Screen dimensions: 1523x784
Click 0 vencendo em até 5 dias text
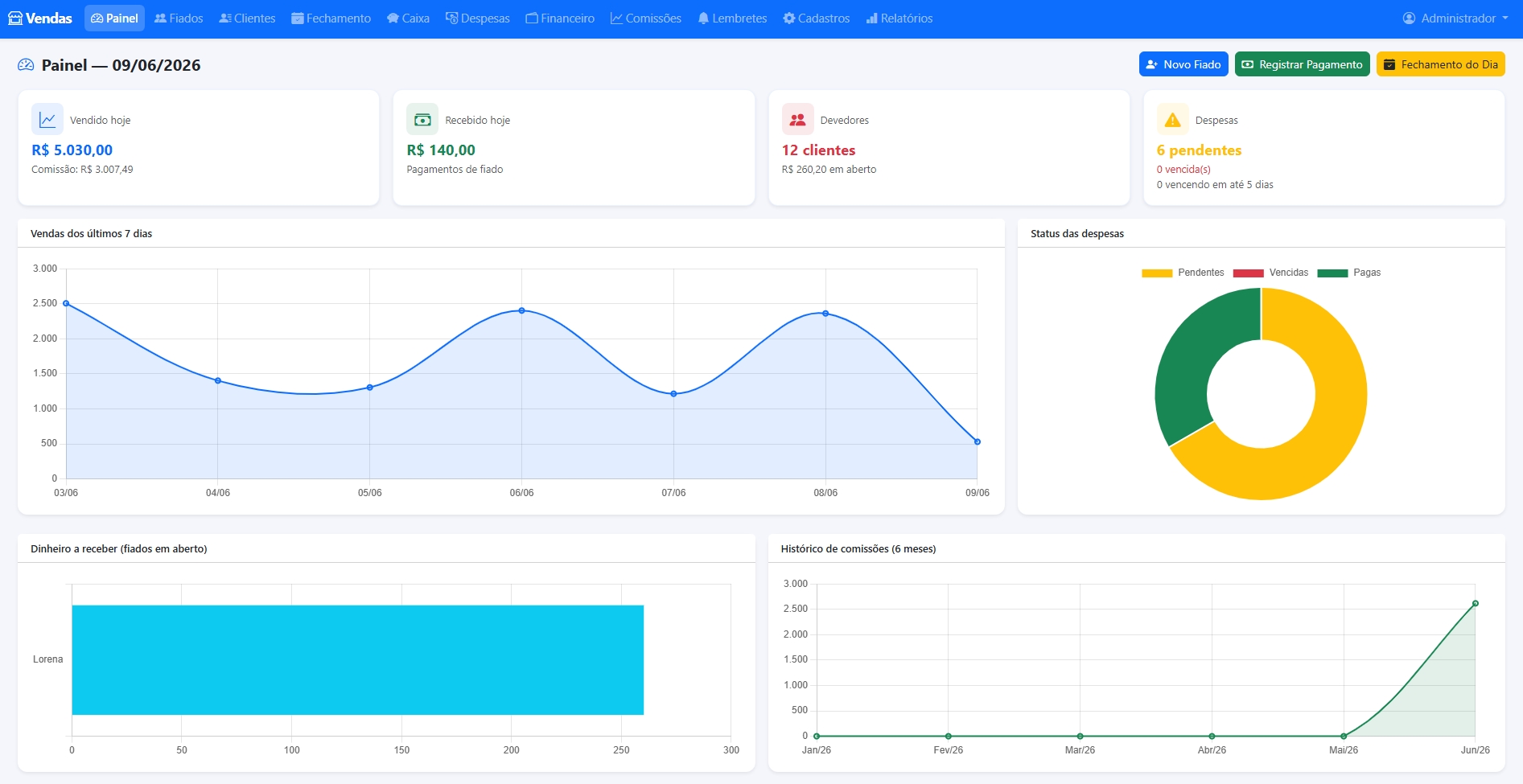(1215, 185)
